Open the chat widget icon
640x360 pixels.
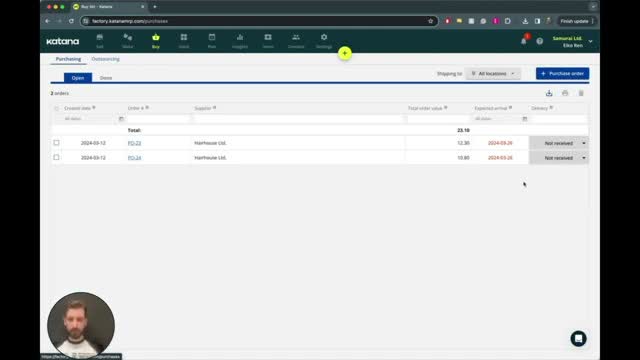pos(578,339)
